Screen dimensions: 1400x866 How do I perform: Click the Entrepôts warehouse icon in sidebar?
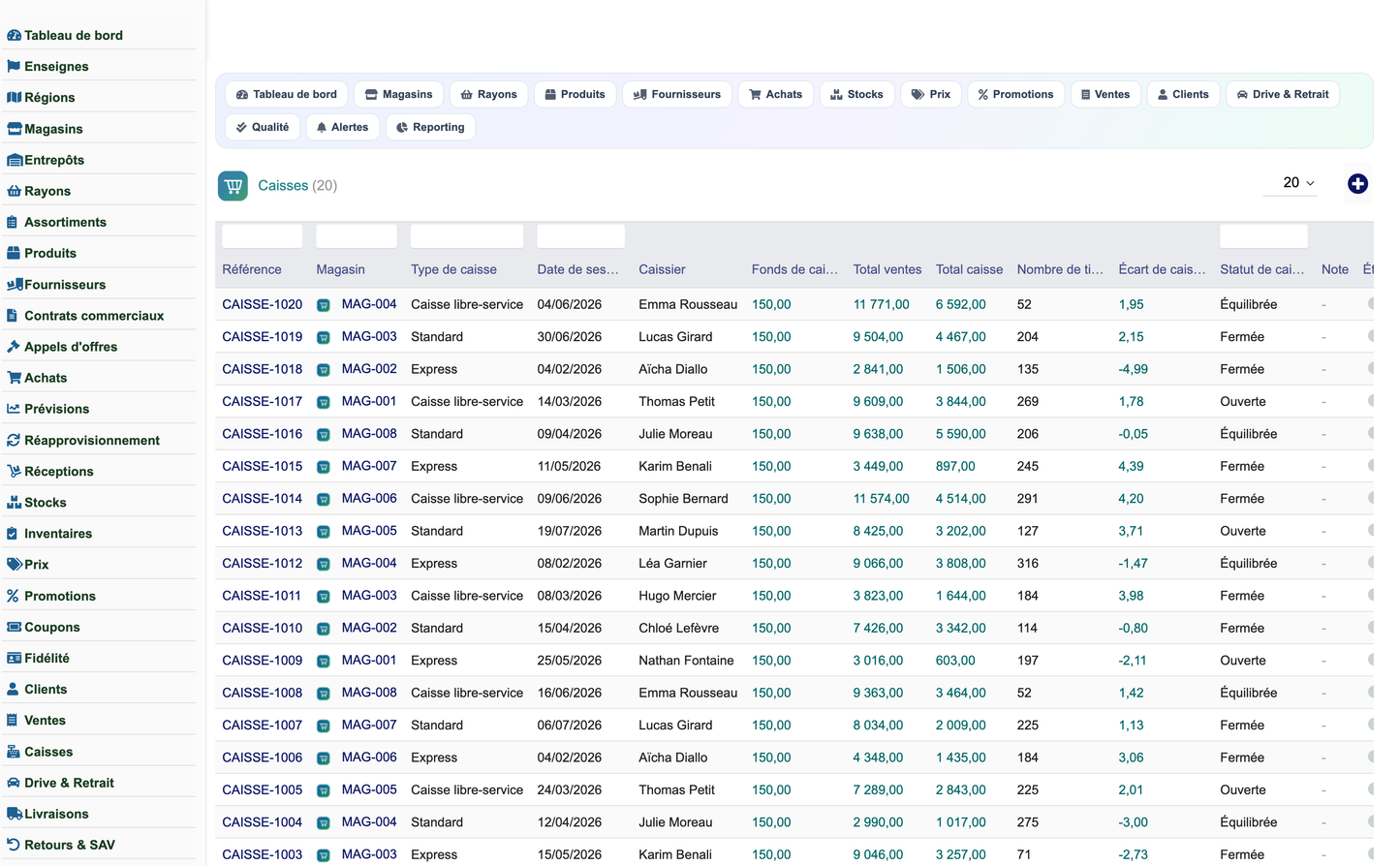tap(15, 160)
